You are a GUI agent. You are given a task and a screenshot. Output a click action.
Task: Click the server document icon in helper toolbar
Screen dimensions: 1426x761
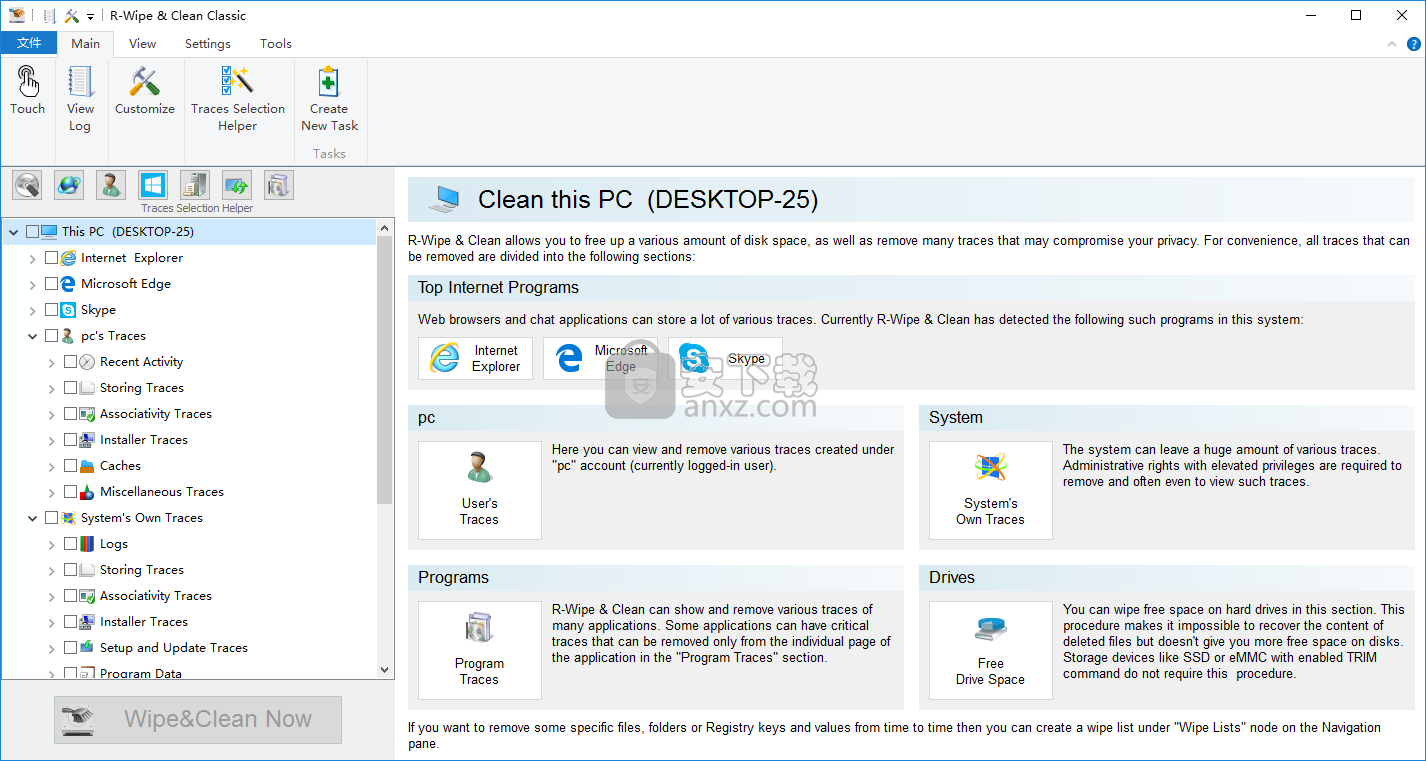click(x=195, y=185)
